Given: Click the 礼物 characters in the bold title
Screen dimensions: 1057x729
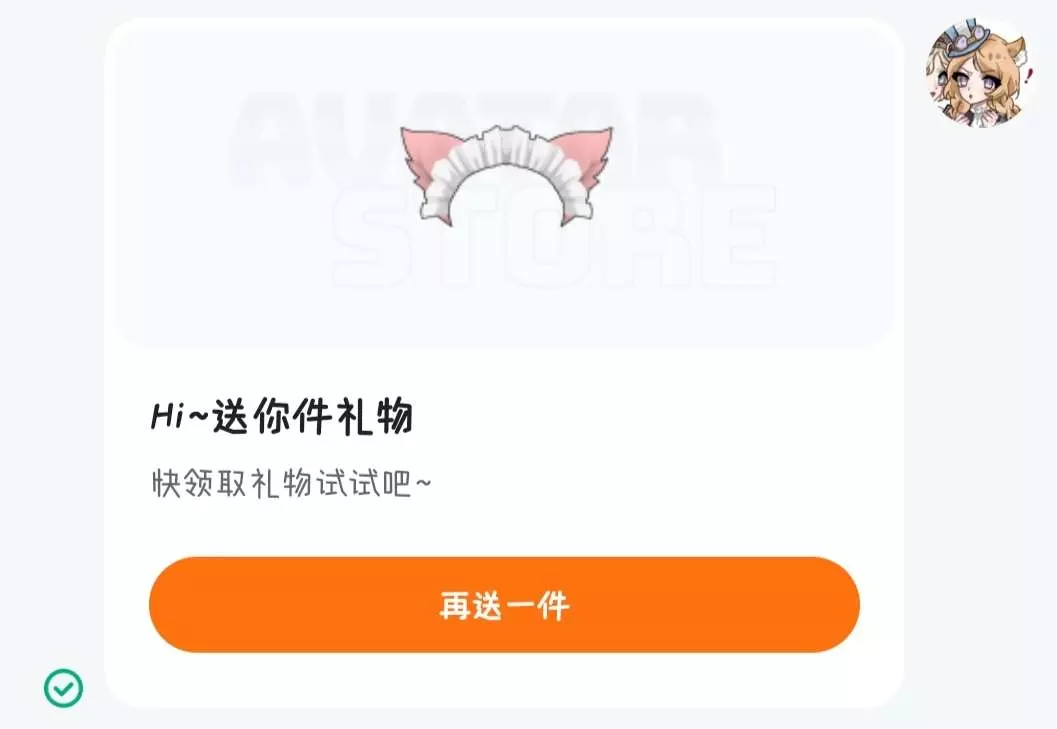Looking at the screenshot, I should 375,417.
